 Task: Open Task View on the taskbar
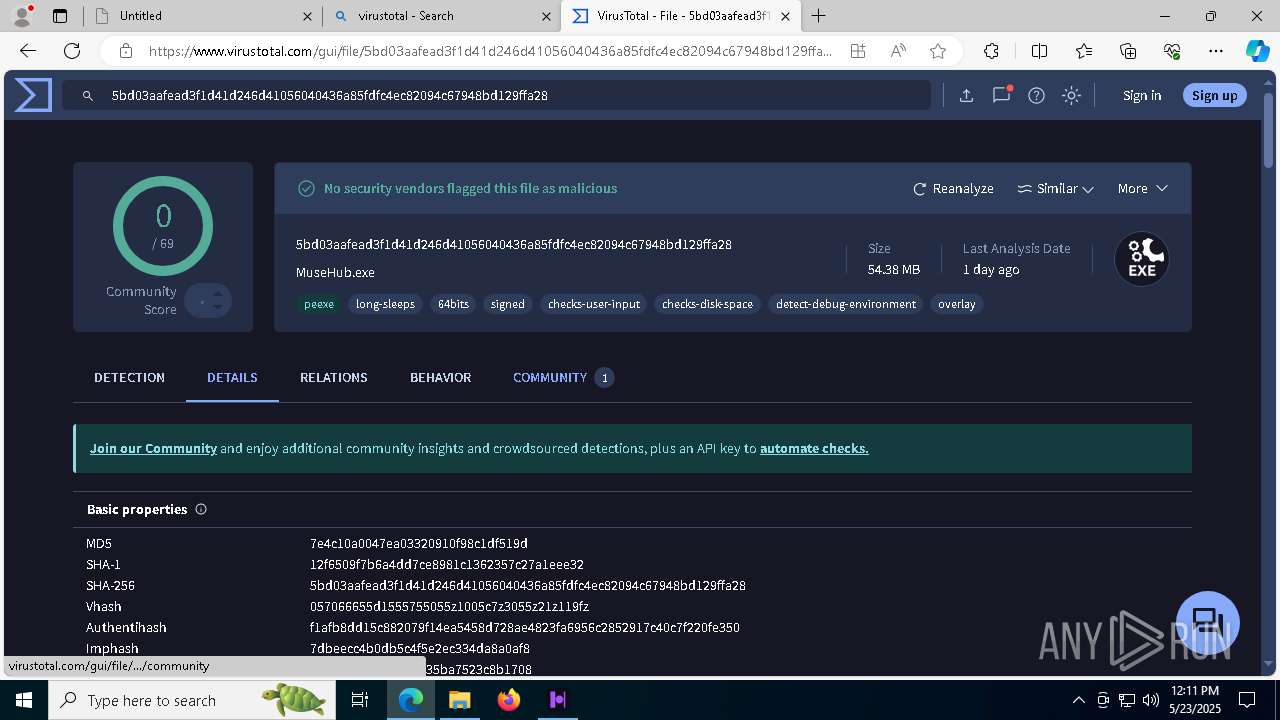pyautogui.click(x=360, y=700)
